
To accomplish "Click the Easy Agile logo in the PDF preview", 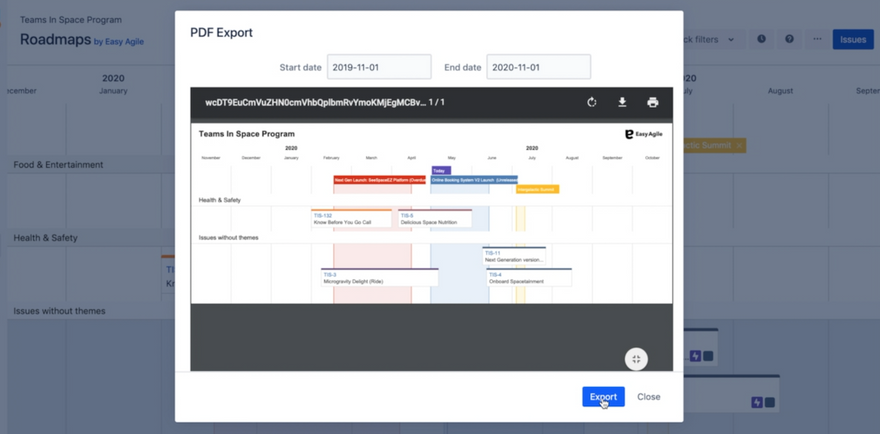I will [643, 134].
